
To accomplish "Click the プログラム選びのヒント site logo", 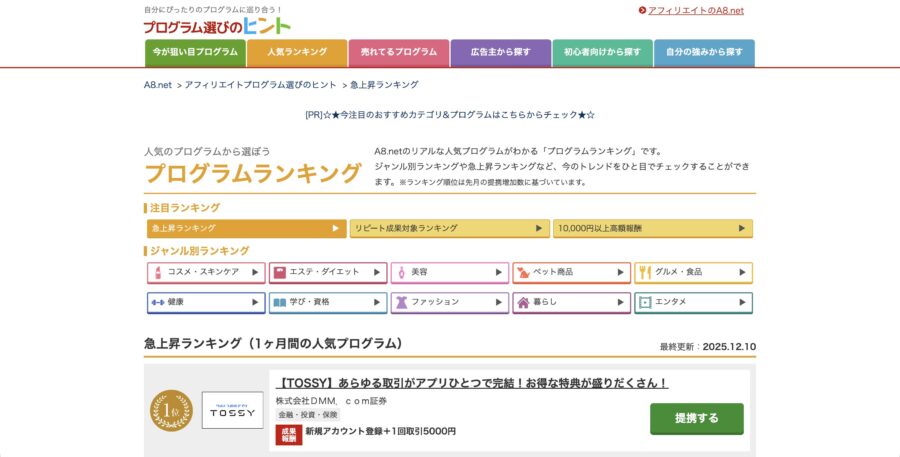I will (x=217, y=26).
